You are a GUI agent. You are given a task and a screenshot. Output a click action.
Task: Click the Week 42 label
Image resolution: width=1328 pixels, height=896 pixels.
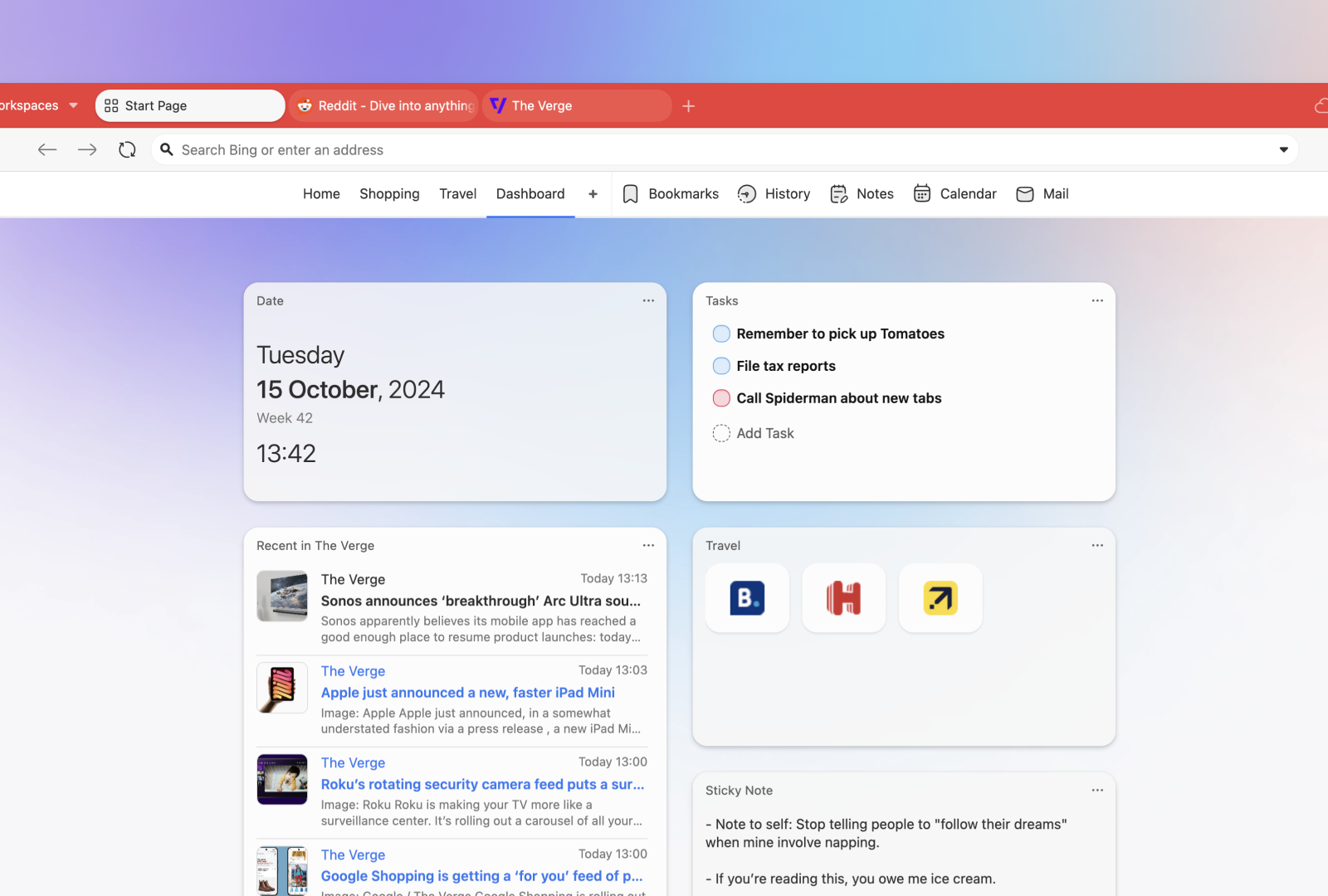(285, 418)
